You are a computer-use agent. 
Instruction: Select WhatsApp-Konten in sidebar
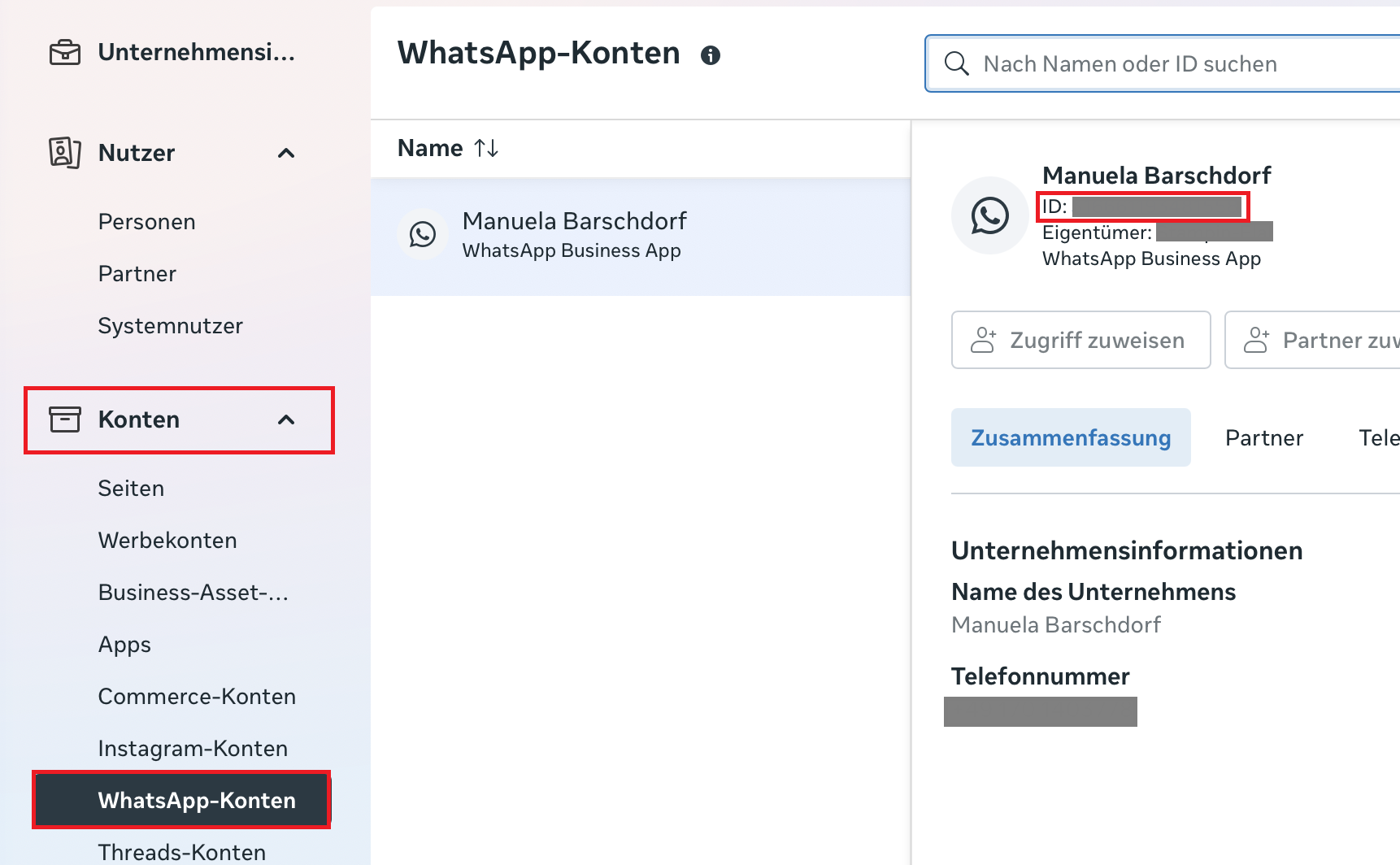click(x=181, y=800)
